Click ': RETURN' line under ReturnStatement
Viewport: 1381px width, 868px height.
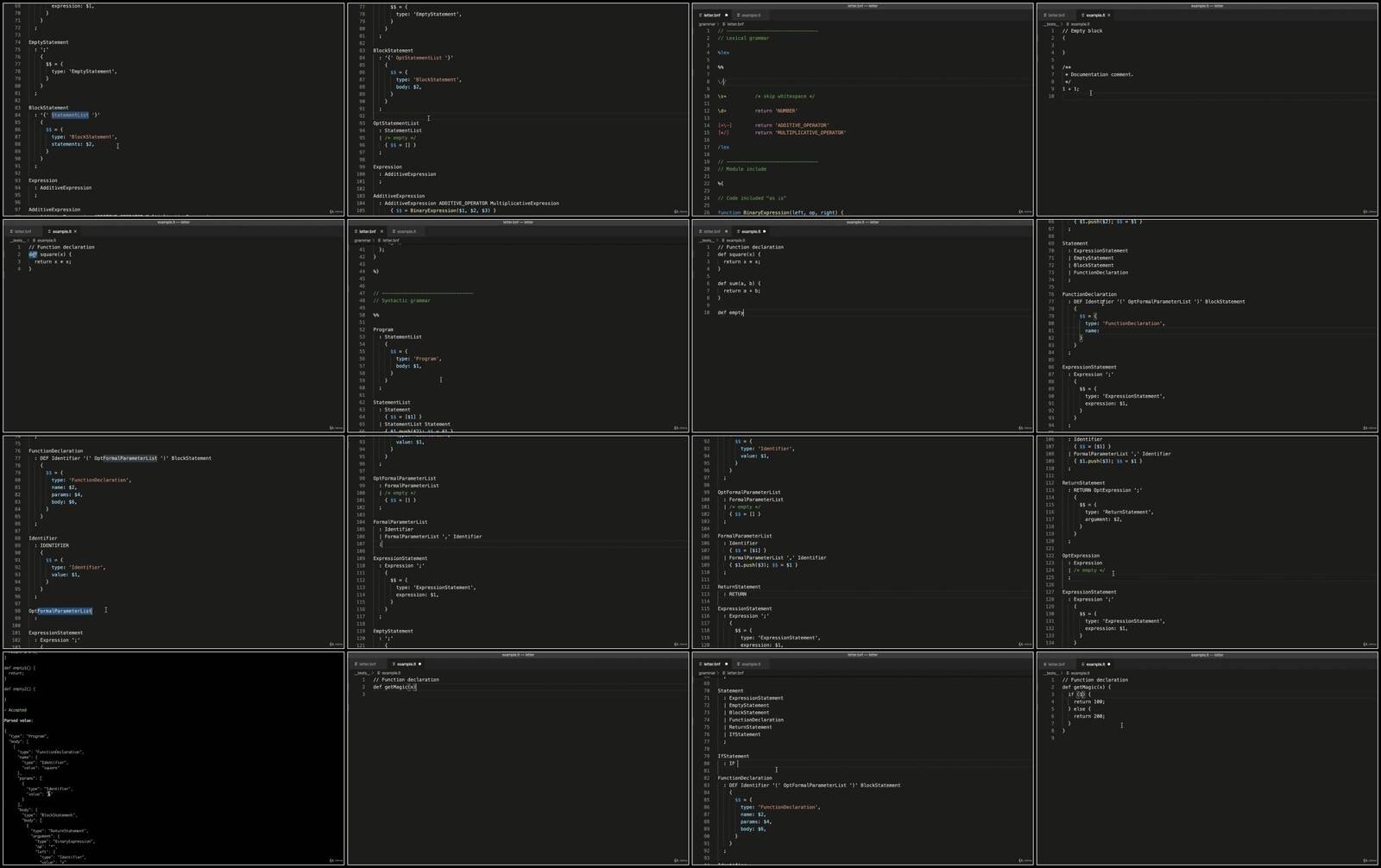coord(735,594)
